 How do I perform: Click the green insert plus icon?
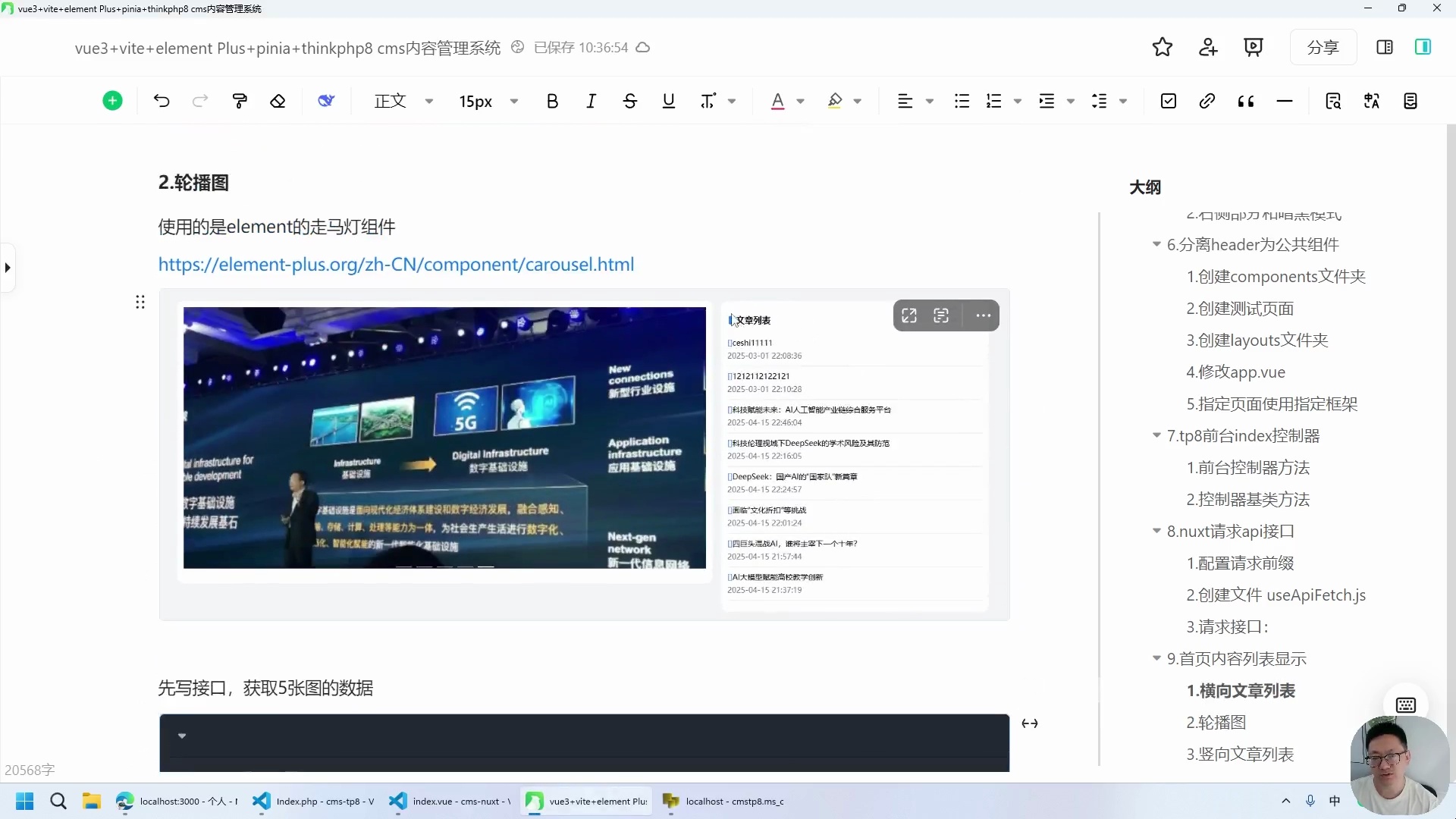point(112,101)
